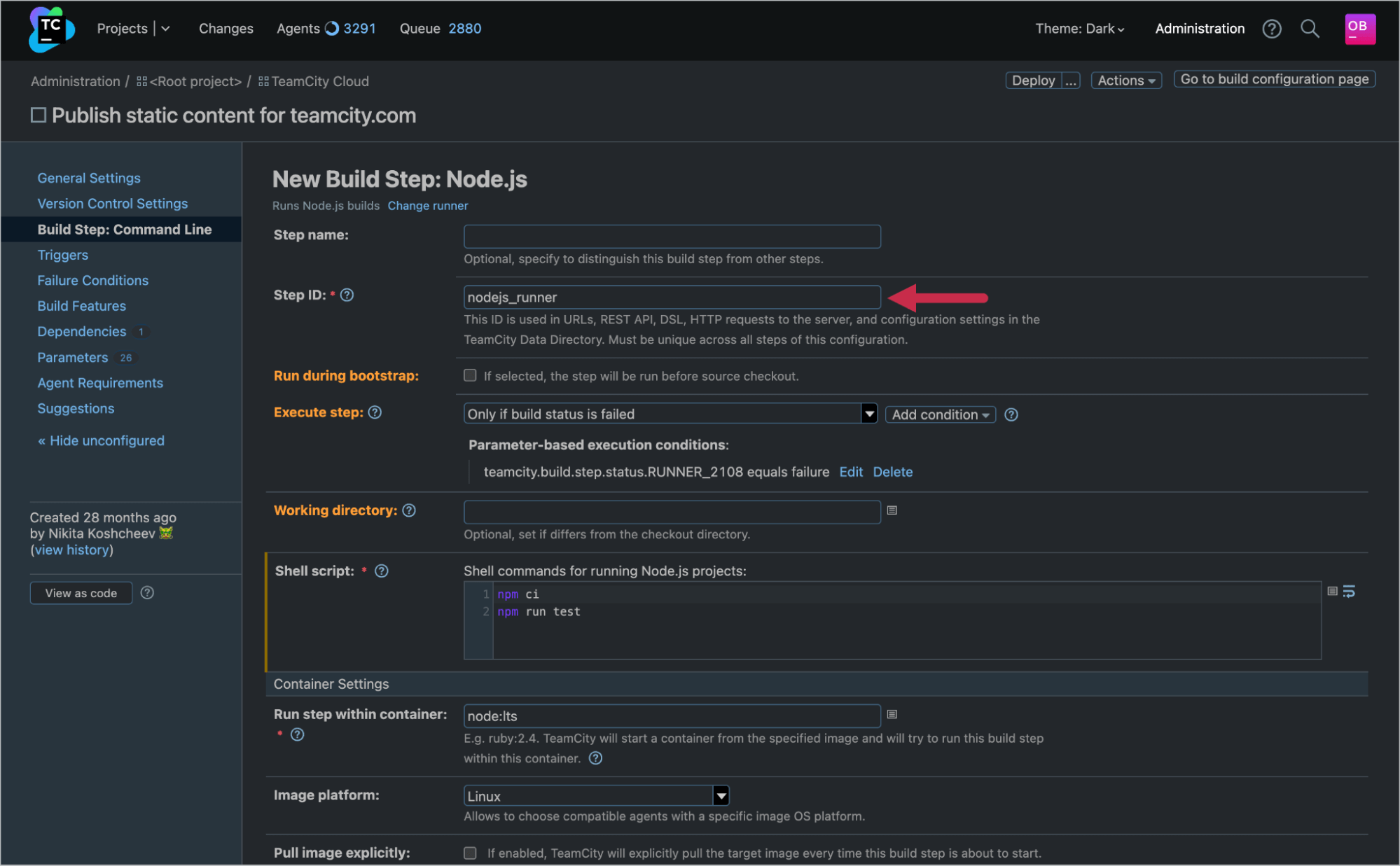Open Agents in top navigation
This screenshot has height=866, width=1400.
pyautogui.click(x=298, y=29)
